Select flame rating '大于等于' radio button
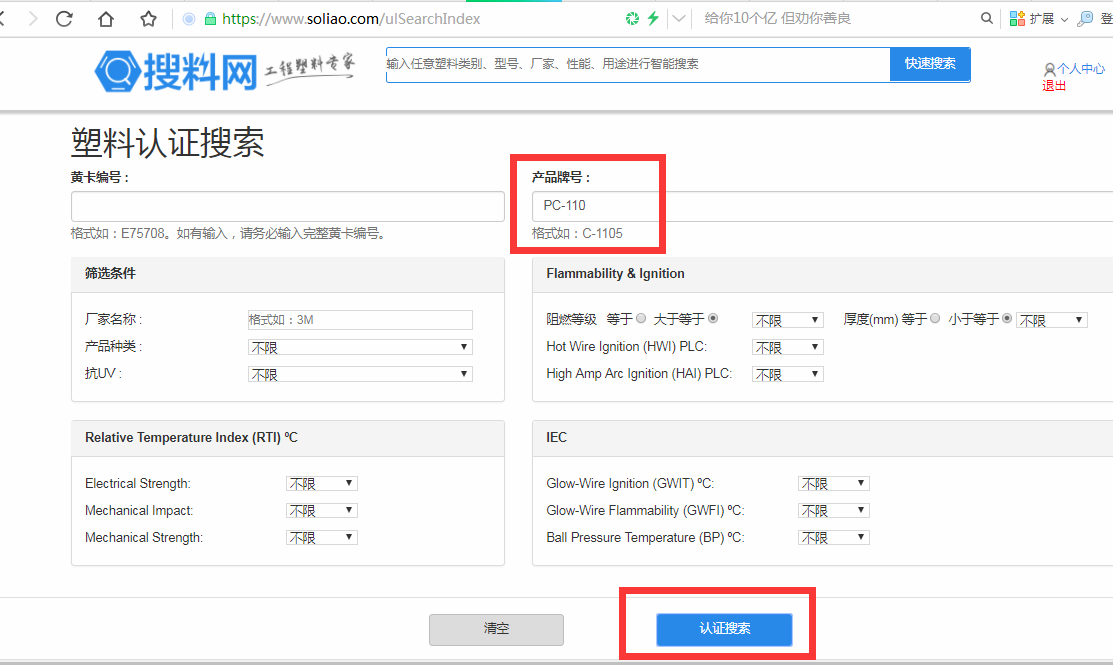Image resolution: width=1113 pixels, height=665 pixels. click(x=713, y=319)
